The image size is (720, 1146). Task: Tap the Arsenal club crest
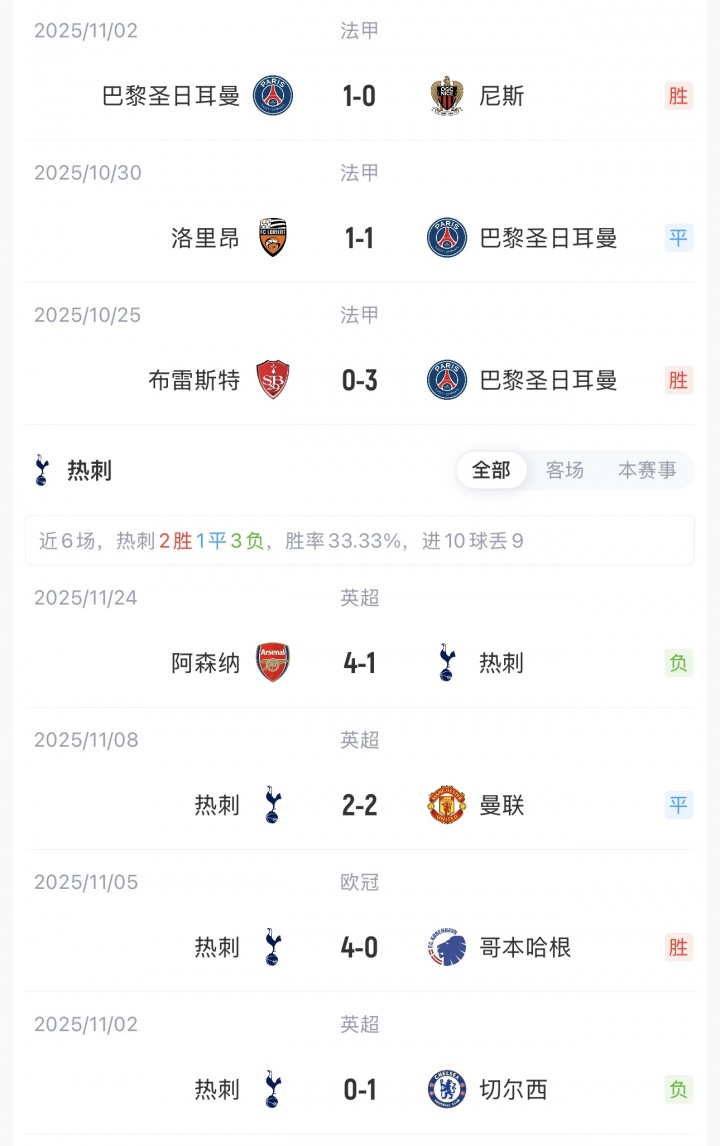click(272, 663)
